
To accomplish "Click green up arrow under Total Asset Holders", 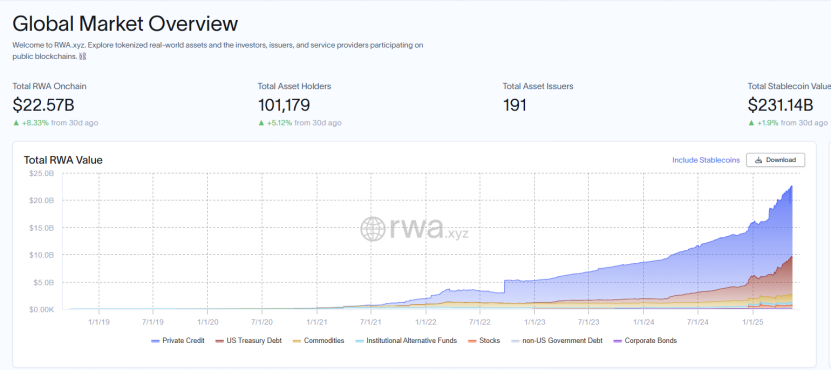I will coord(261,123).
